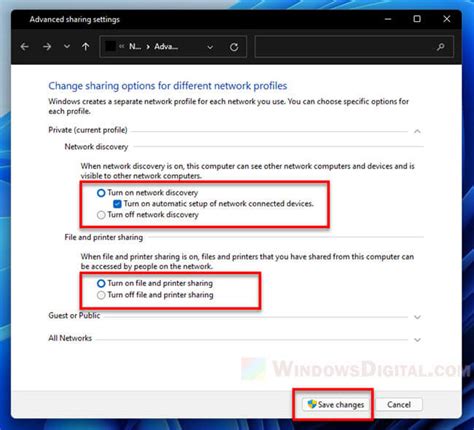Open the address bar history dropdown
474x430 pixels.
click(x=210, y=47)
